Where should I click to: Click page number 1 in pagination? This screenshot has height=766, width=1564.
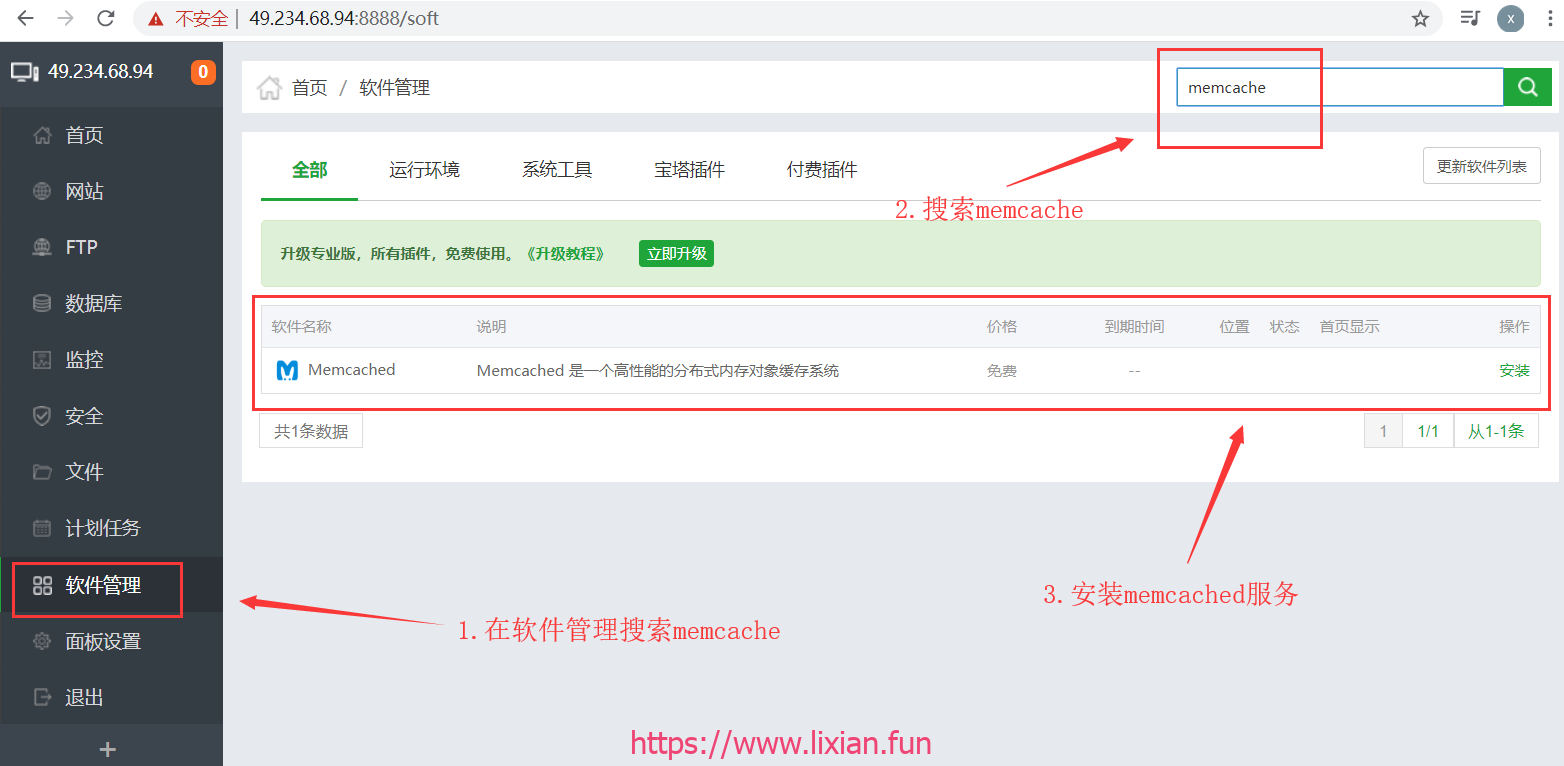tap(1383, 431)
